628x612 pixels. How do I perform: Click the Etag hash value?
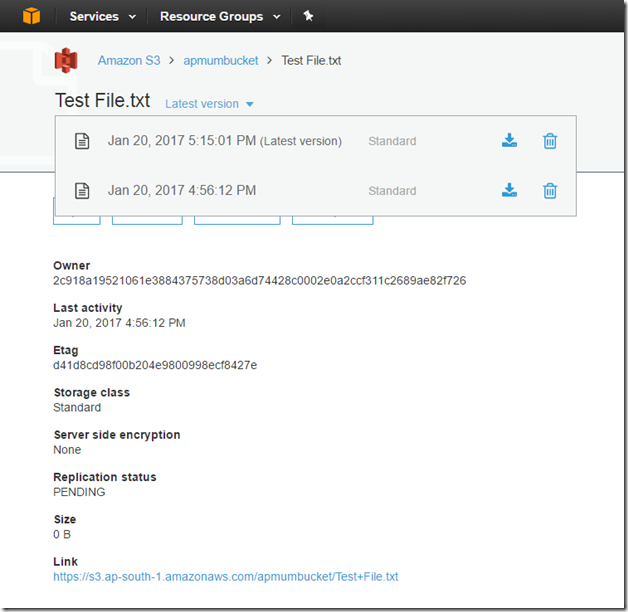(155, 365)
